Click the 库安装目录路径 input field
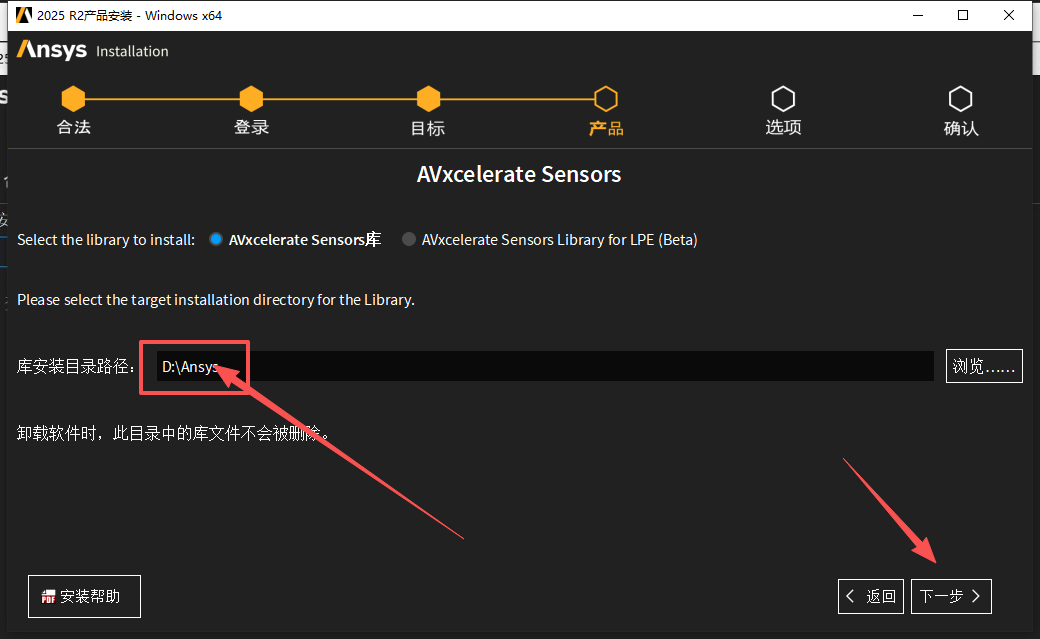This screenshot has width=1040, height=639. 545,367
